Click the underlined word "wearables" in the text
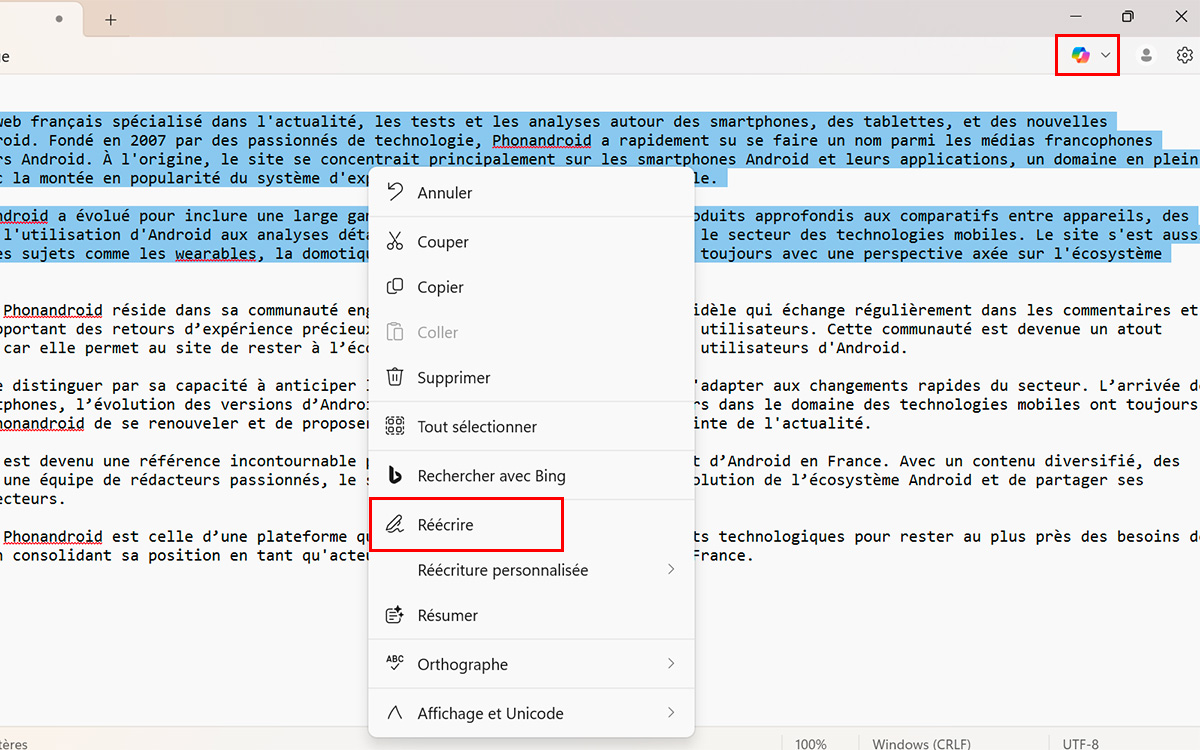The image size is (1200, 750). pos(215,254)
